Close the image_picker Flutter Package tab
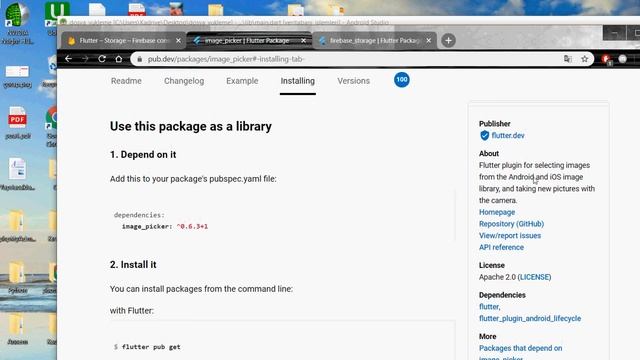The width and height of the screenshot is (640, 360). [x=303, y=40]
